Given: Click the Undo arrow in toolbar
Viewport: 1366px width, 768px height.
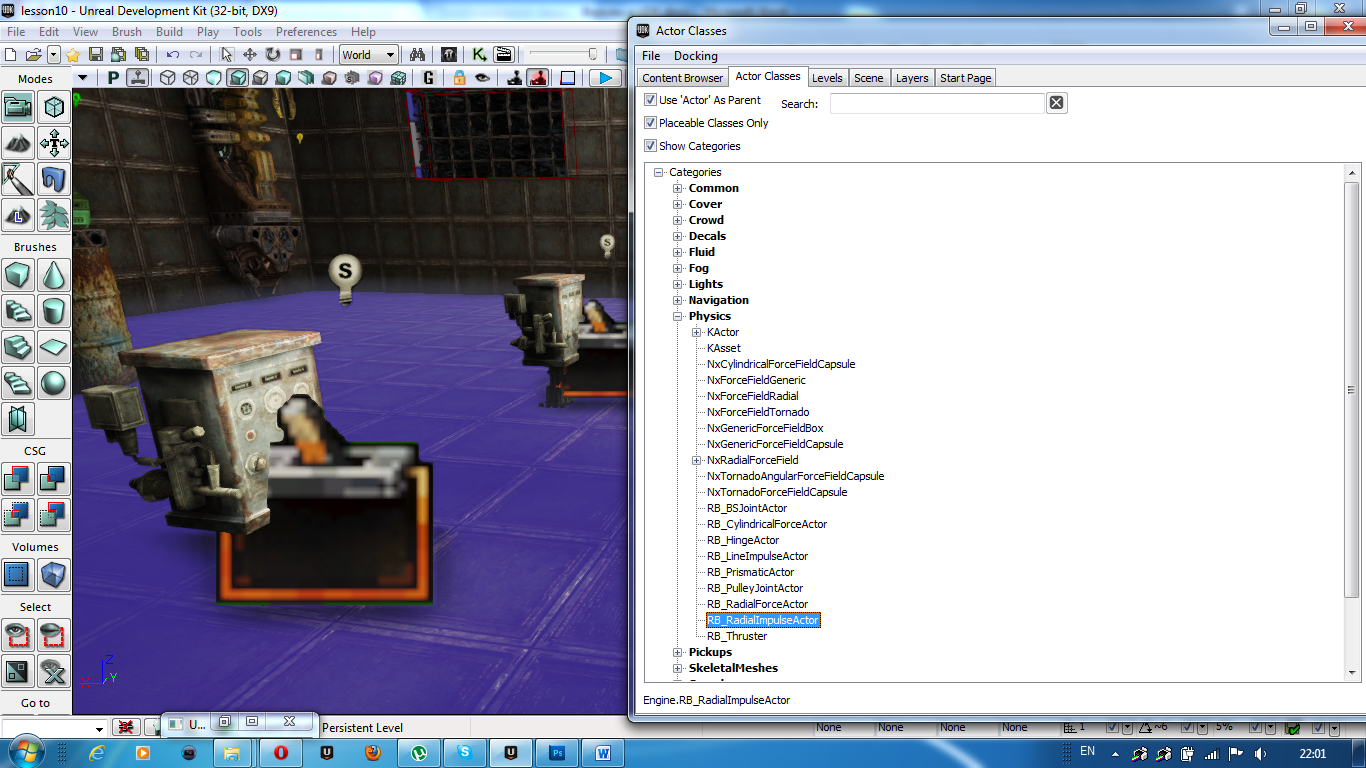Looking at the screenshot, I should 173,55.
